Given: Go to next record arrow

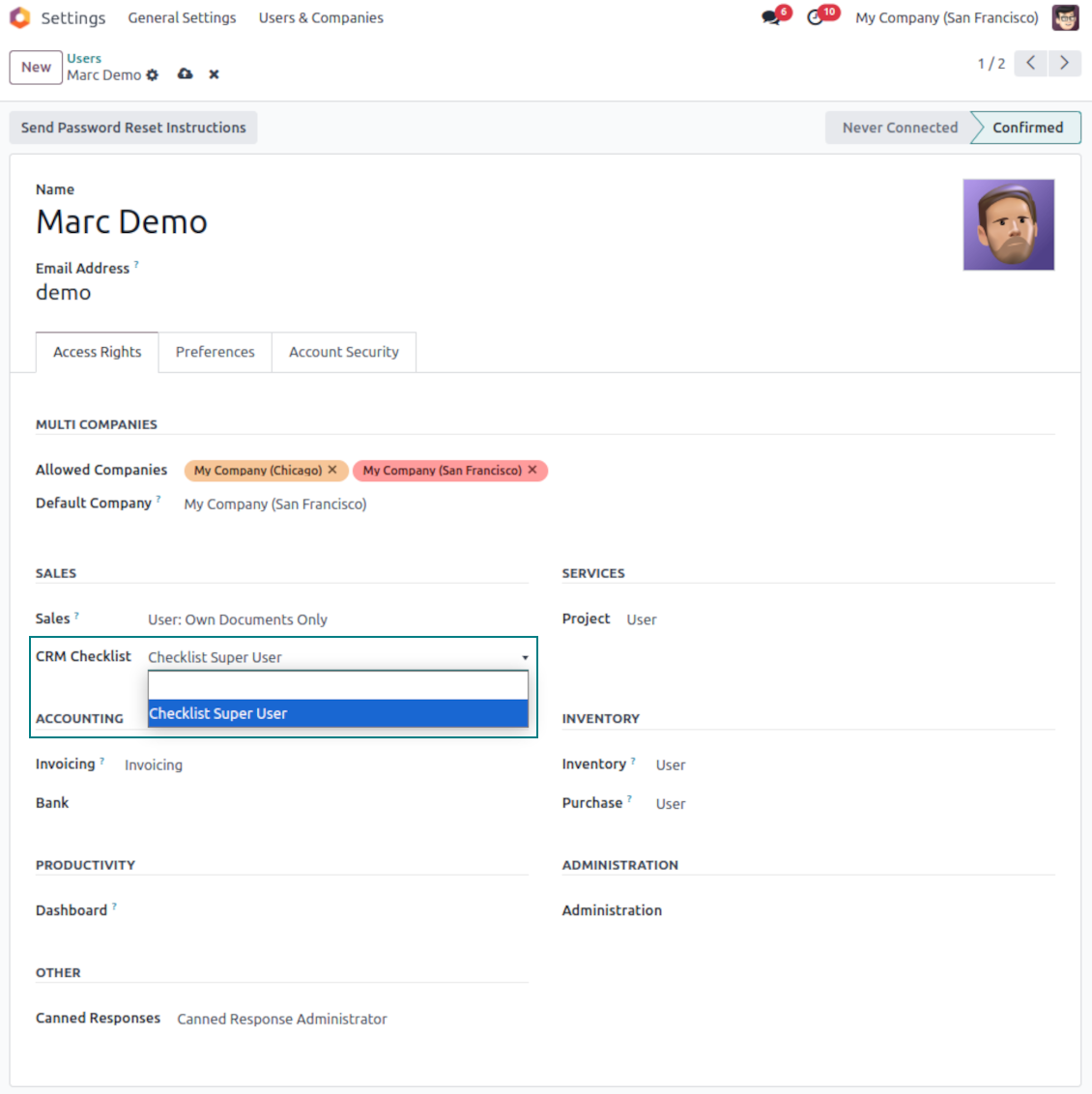Looking at the screenshot, I should click(x=1064, y=63).
